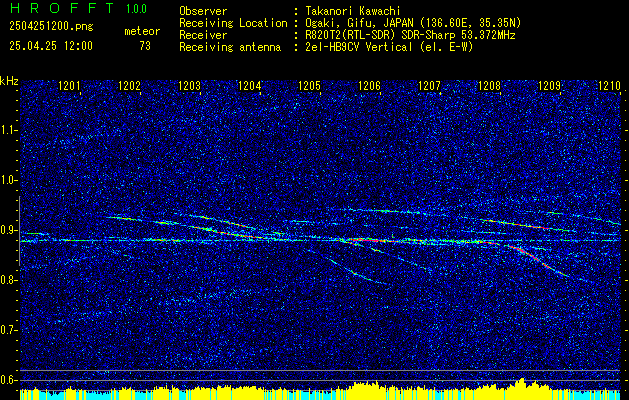Click the date stamp 25.04.25 12:00
The image size is (629, 400).
coord(51,46)
